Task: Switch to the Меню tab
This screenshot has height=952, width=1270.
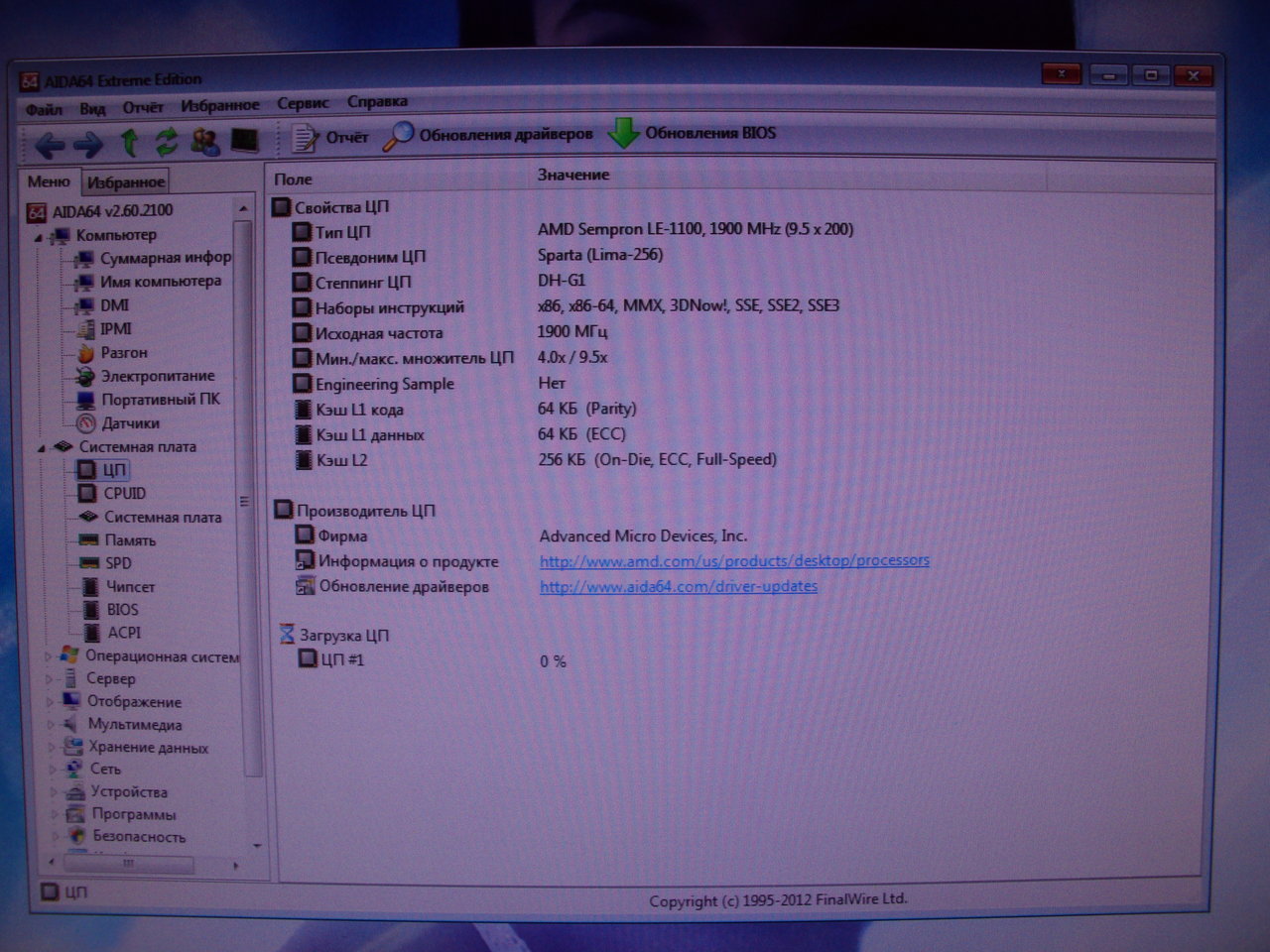Action: [x=49, y=181]
